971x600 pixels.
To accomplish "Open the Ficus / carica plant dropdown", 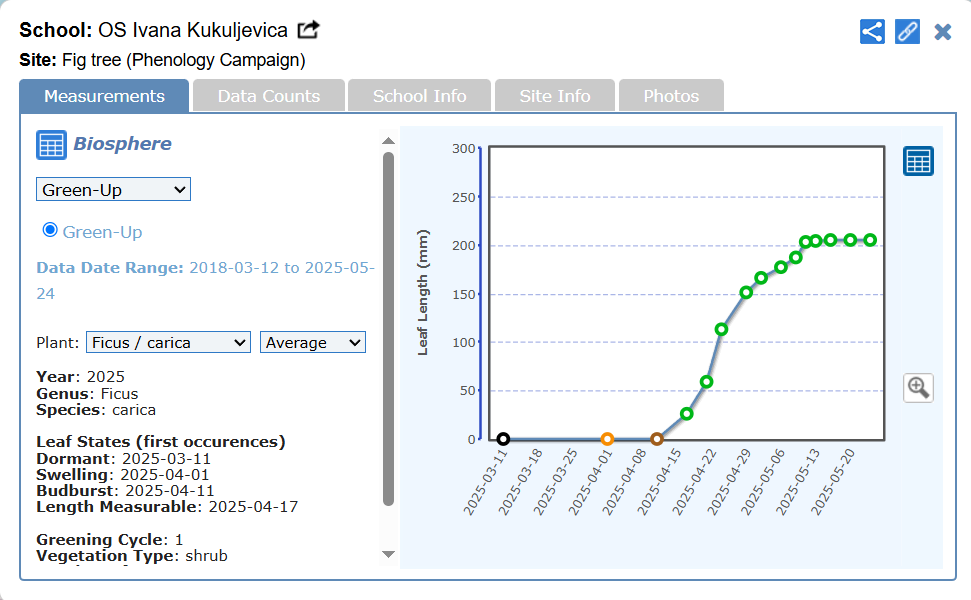I will 168,342.
